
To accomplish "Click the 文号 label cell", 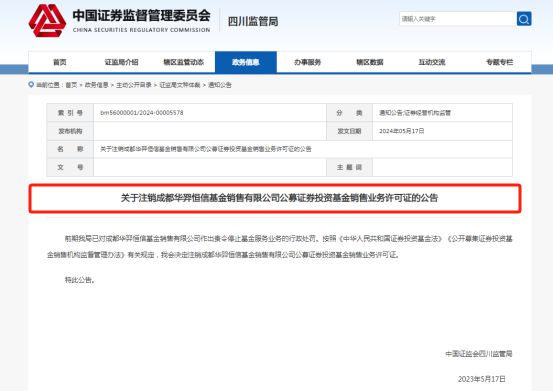I will [x=70, y=167].
